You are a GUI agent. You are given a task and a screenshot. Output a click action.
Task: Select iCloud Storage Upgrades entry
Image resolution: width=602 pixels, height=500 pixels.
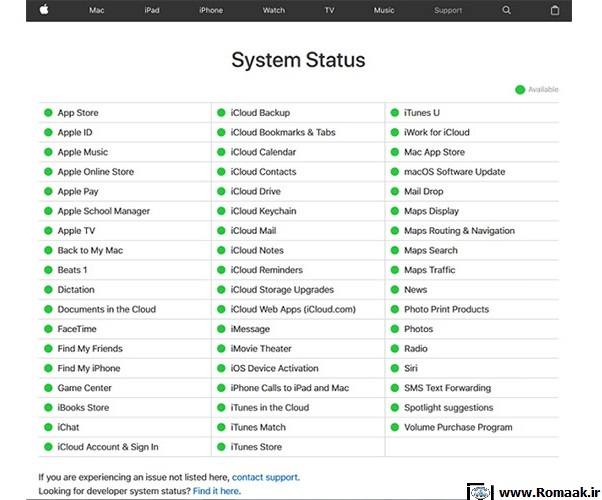click(282, 290)
